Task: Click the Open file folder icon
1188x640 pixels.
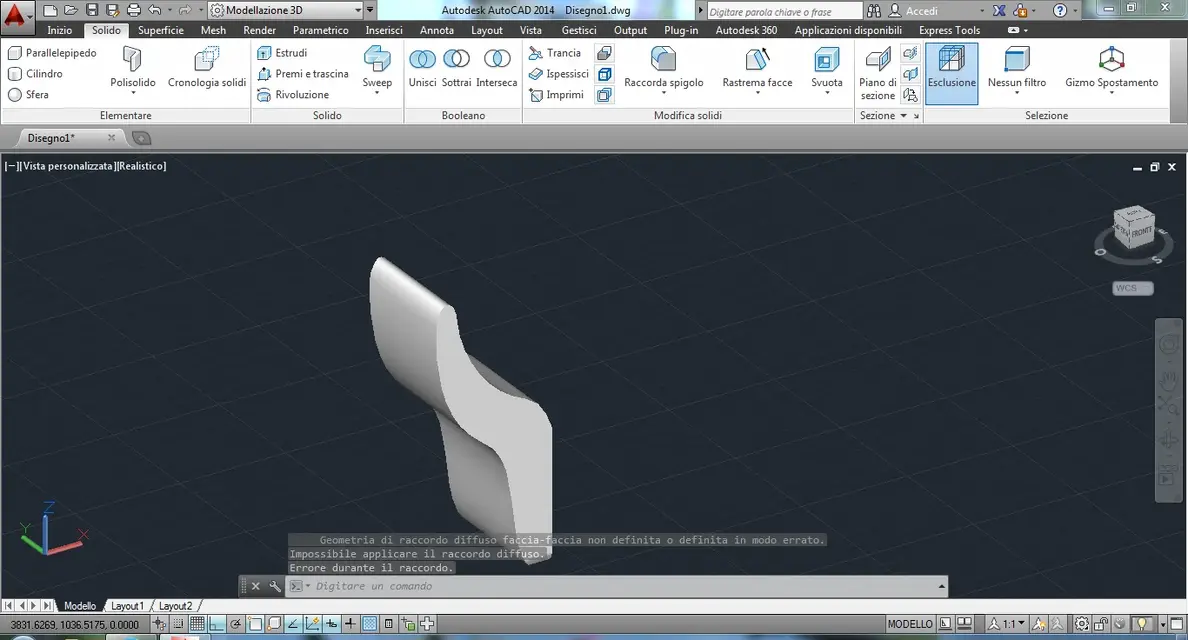Action: [x=70, y=10]
